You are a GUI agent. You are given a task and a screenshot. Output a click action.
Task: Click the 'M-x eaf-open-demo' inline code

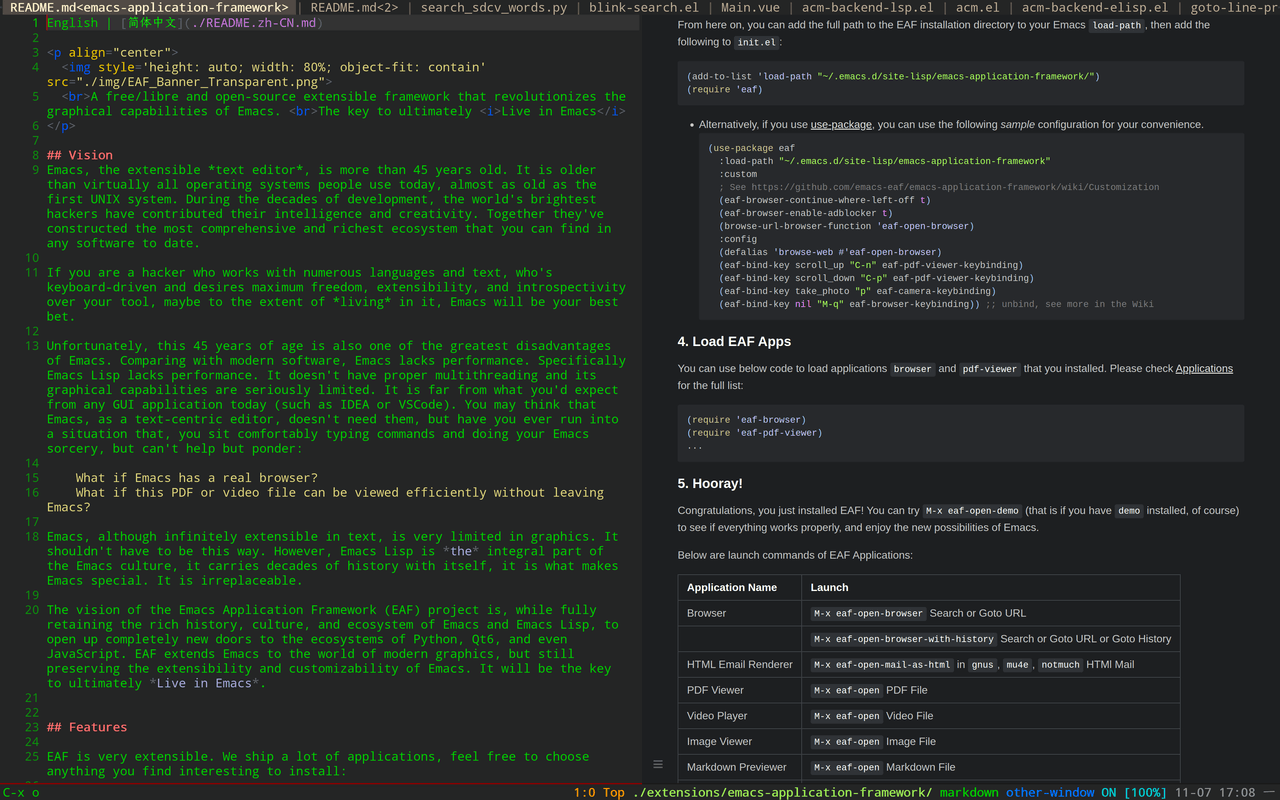[x=972, y=510]
